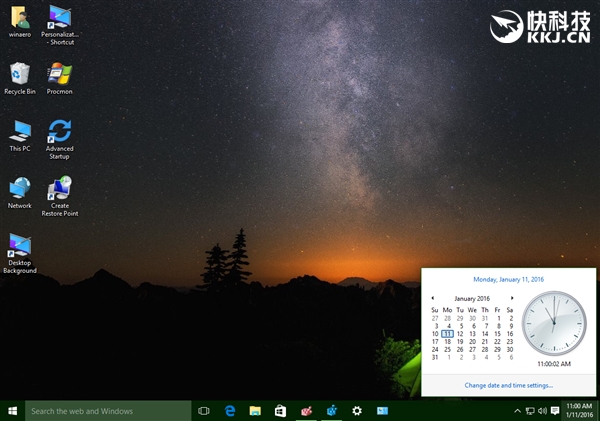Launch Procmon from the desktop
The height and width of the screenshot is (421, 600).
(x=59, y=78)
